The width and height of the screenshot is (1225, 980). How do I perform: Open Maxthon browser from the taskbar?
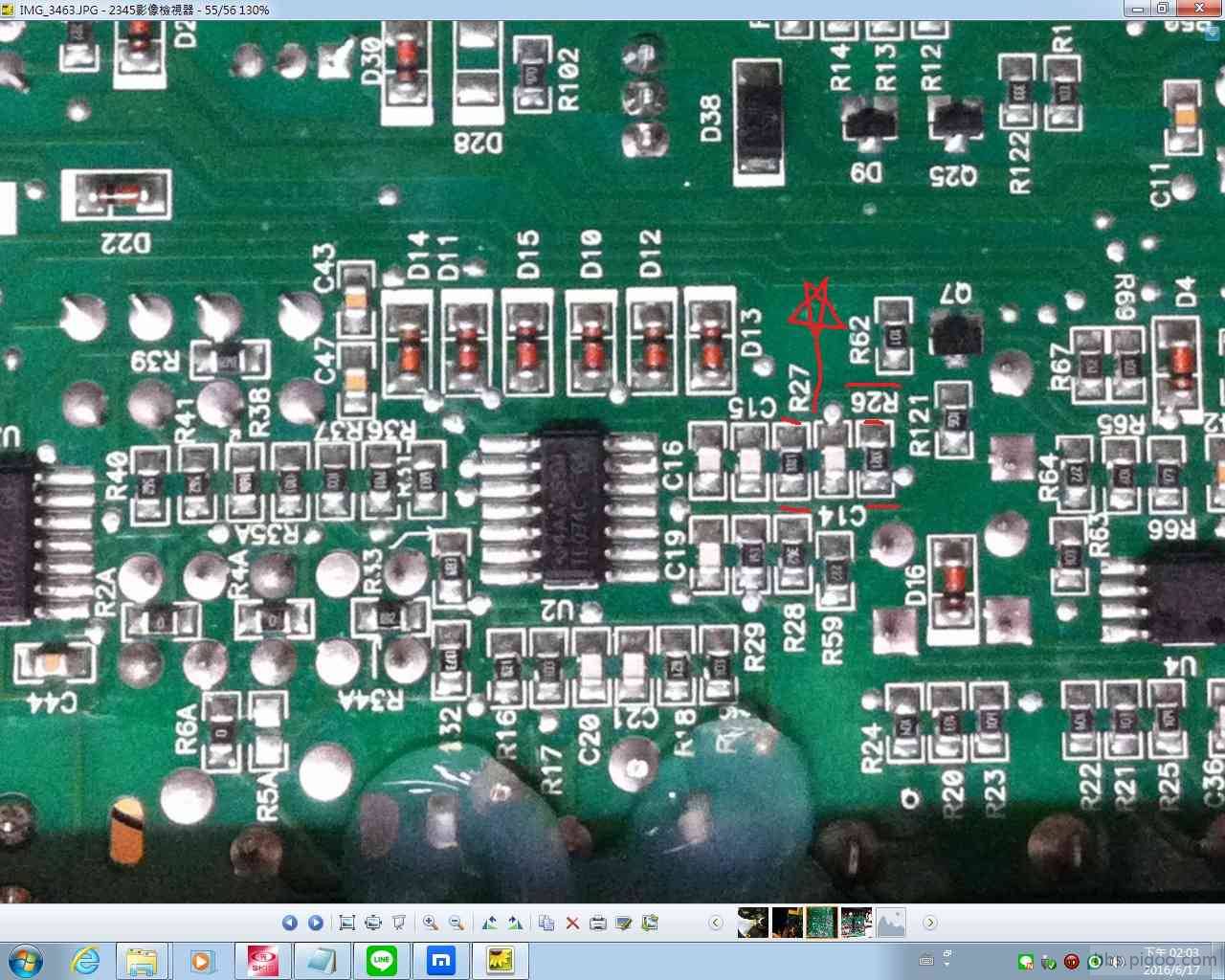click(x=441, y=961)
